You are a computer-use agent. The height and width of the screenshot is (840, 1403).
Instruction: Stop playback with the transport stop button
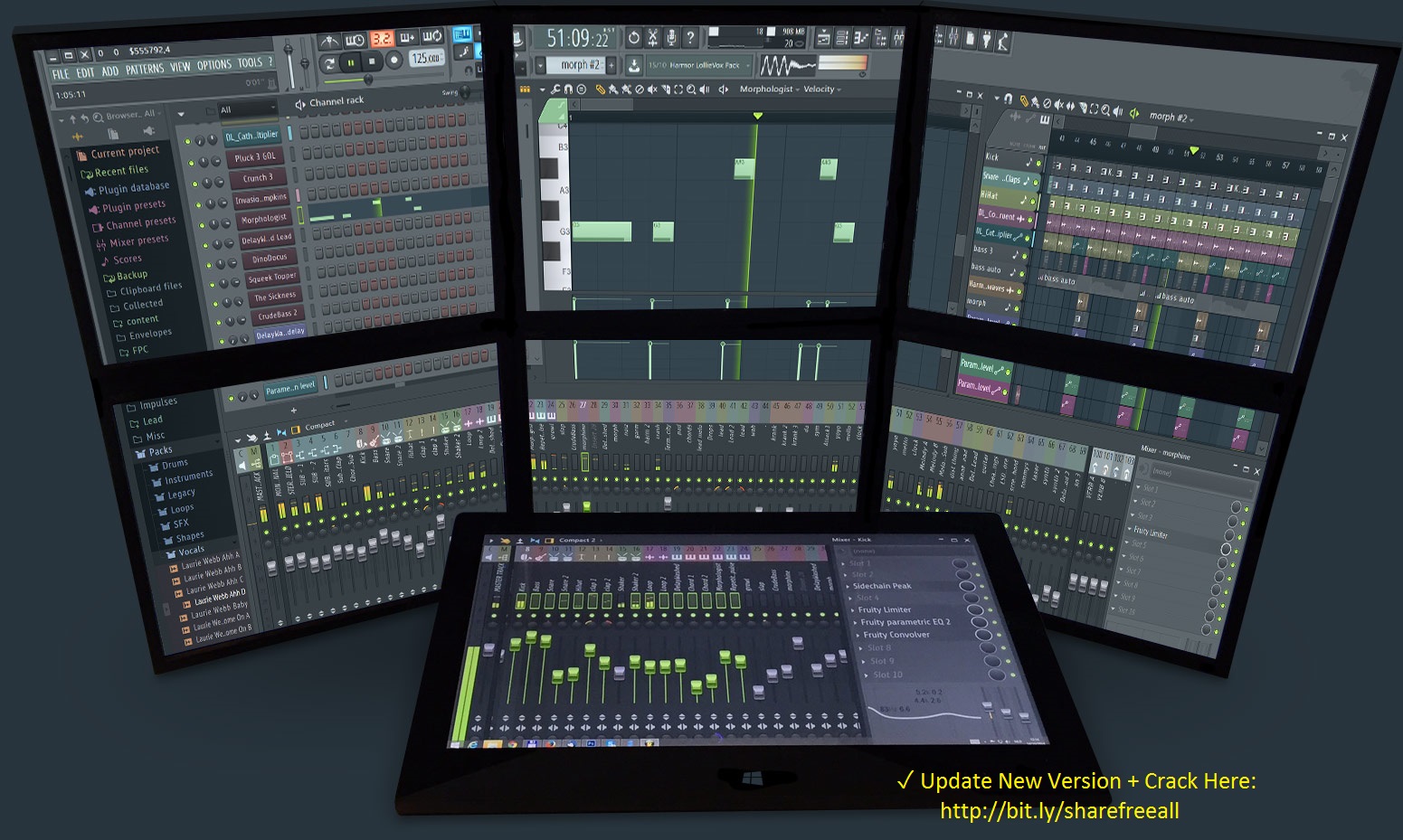pos(372,61)
